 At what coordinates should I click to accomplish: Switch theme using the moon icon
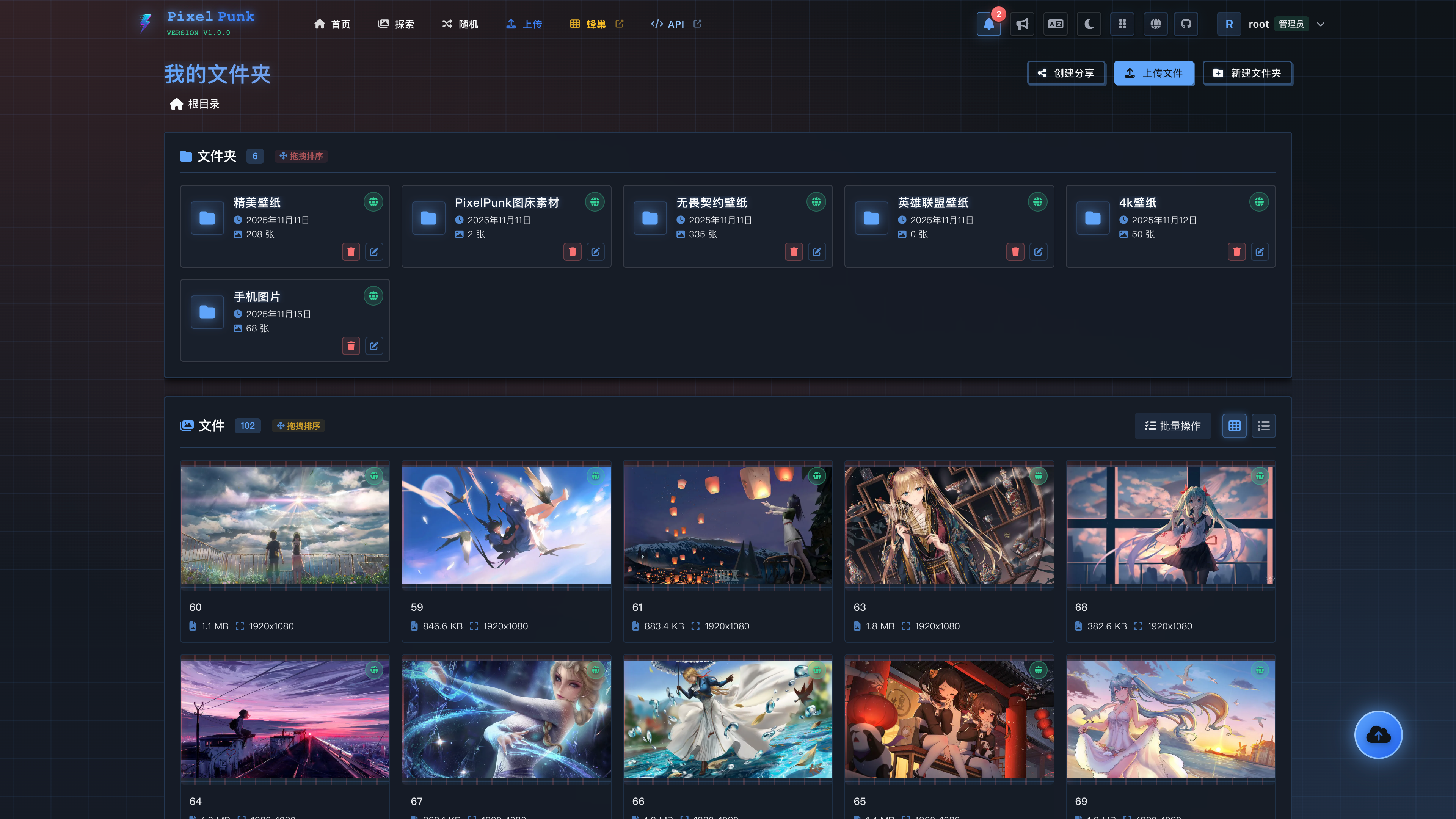1089,24
